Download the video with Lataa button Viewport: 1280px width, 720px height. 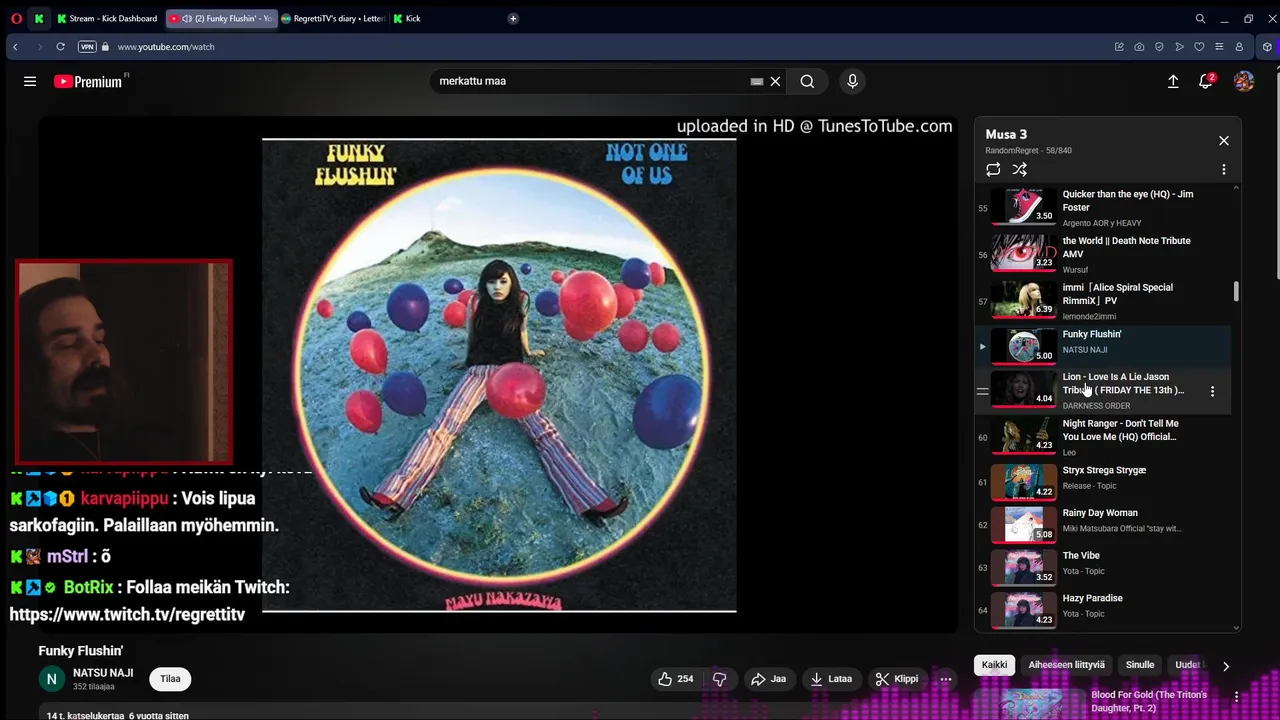(x=831, y=679)
